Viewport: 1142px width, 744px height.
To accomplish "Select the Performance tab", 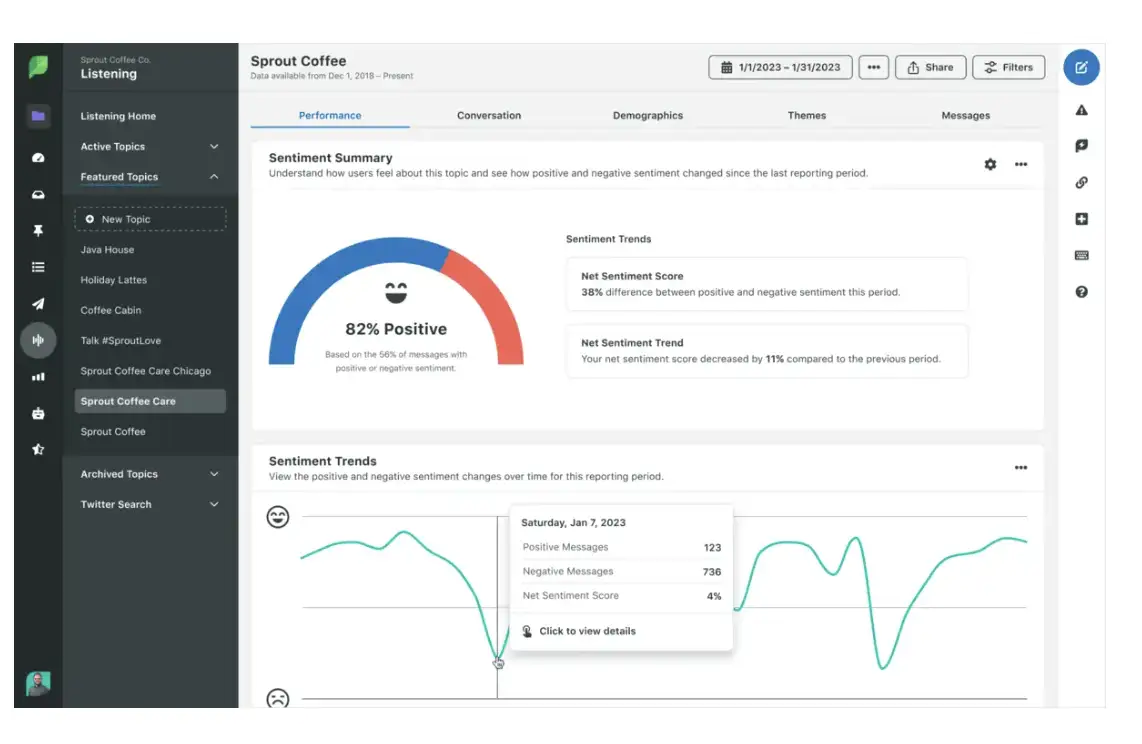I will click(x=330, y=115).
